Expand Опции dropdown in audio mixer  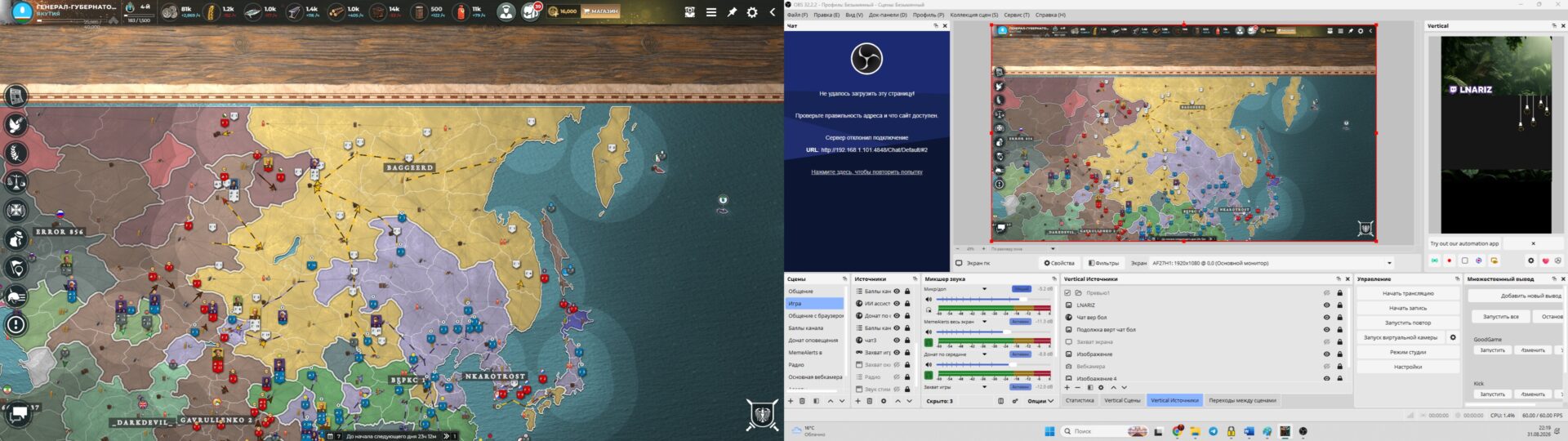coord(1040,401)
